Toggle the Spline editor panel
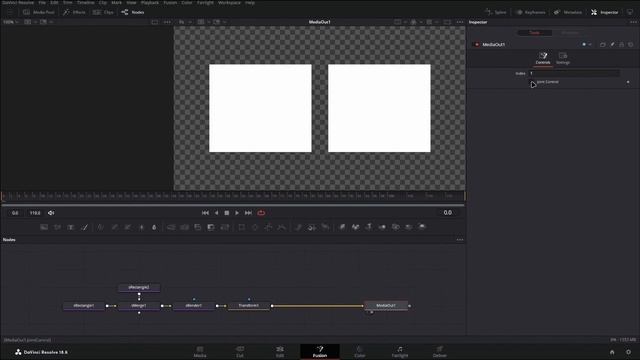This screenshot has height=360, width=640. click(x=496, y=12)
